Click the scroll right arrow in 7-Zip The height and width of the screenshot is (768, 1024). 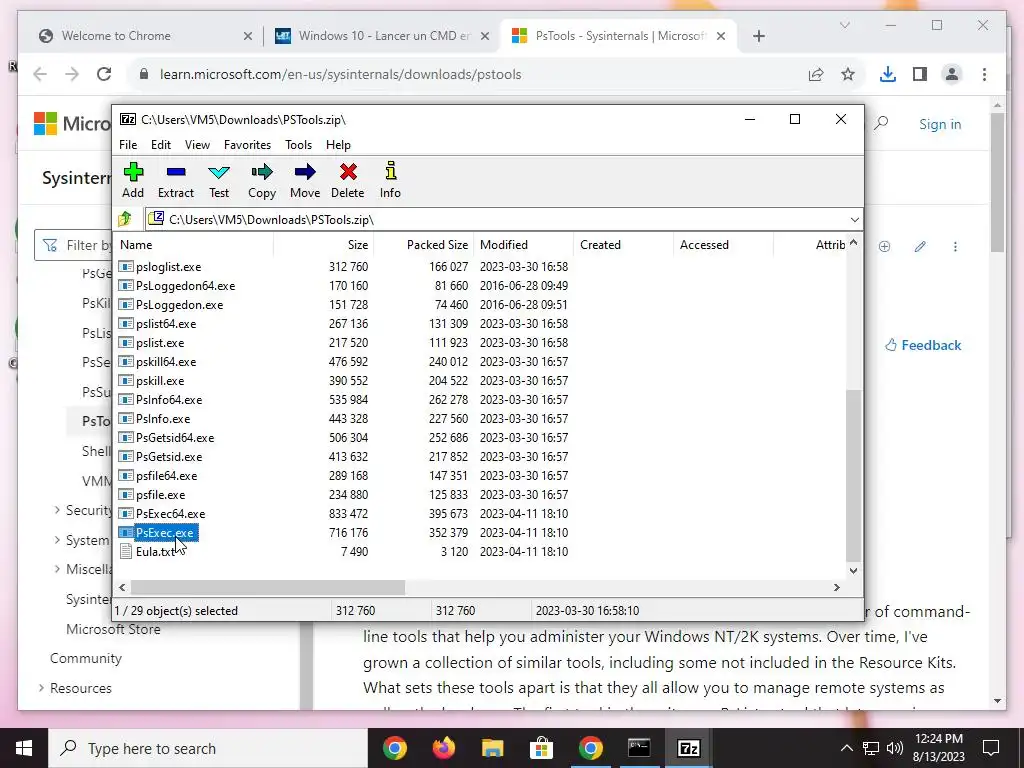click(837, 588)
